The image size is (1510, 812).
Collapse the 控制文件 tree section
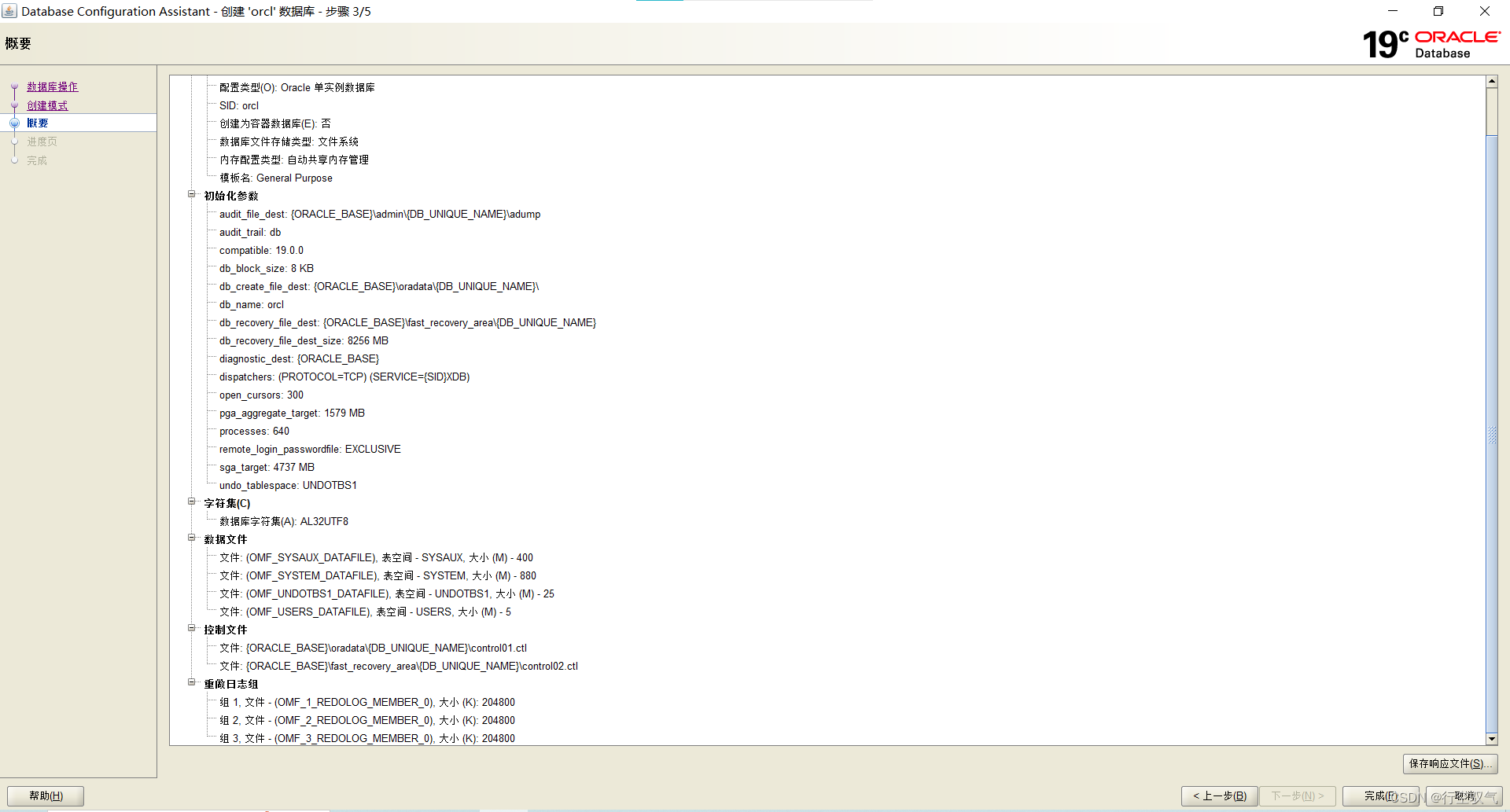(x=191, y=628)
